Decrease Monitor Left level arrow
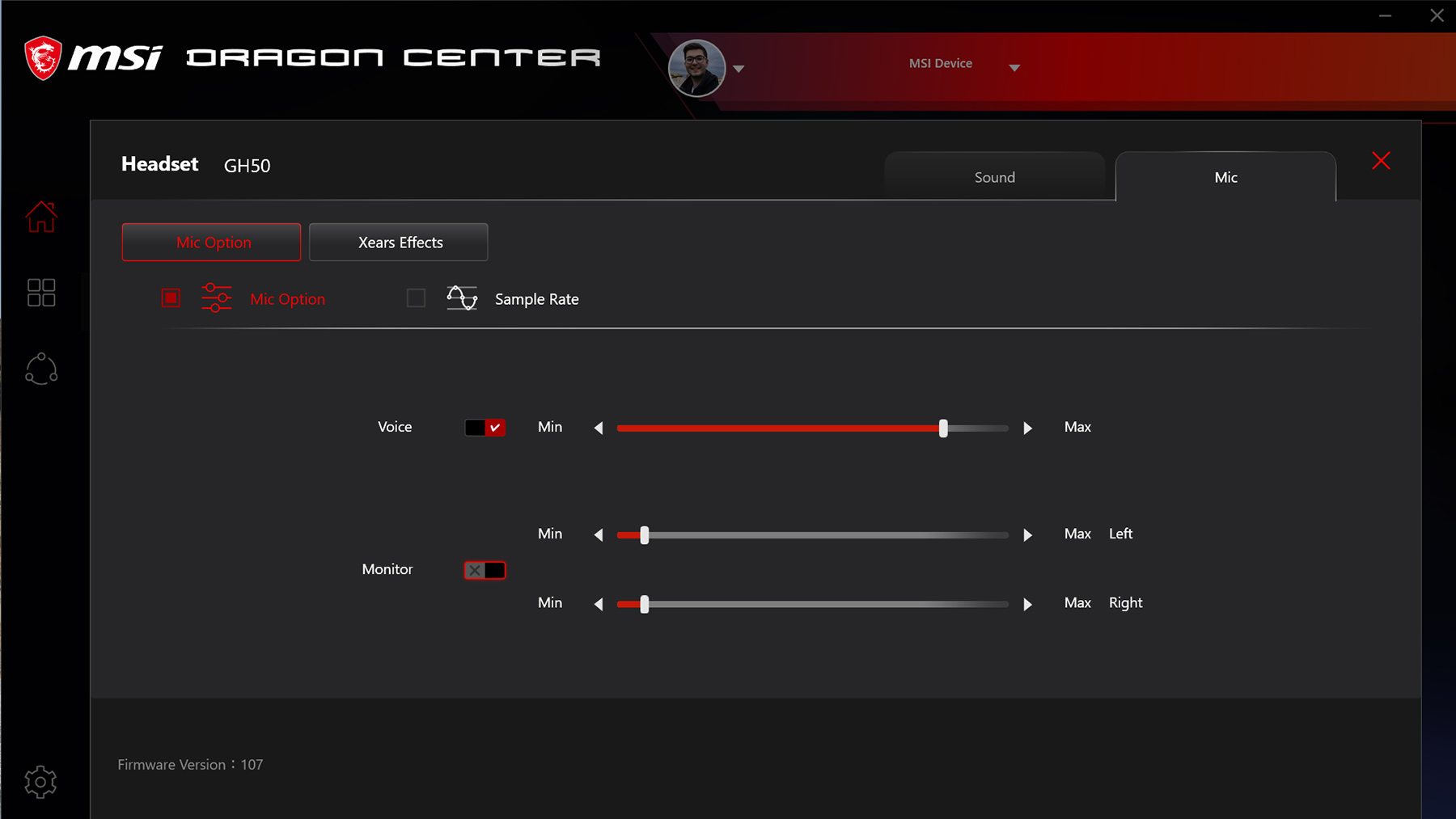Viewport: 1456px width, 819px height. coord(599,534)
